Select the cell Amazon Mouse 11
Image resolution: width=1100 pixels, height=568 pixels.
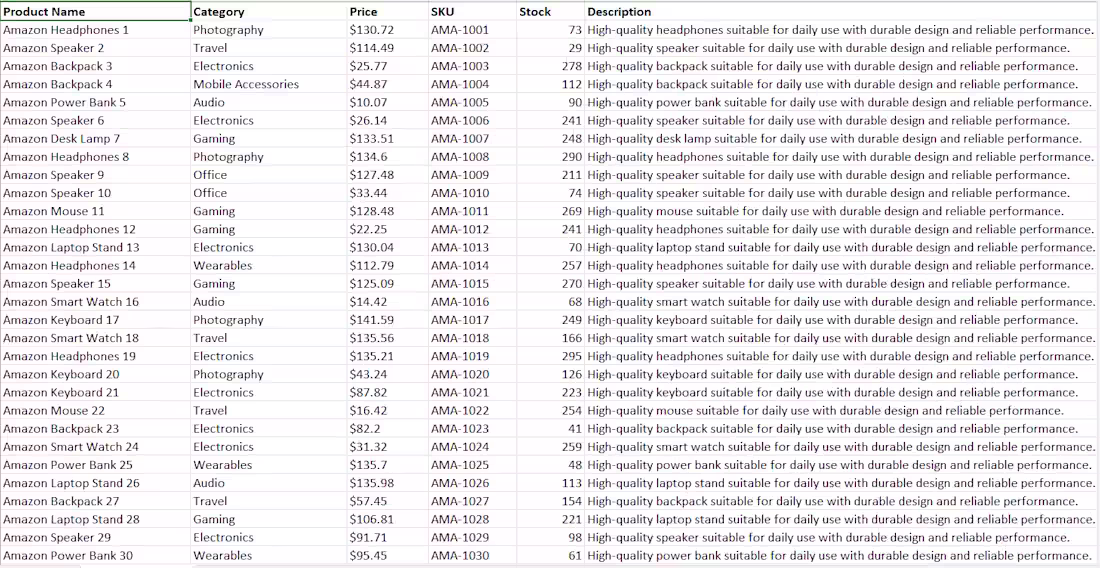(x=95, y=211)
